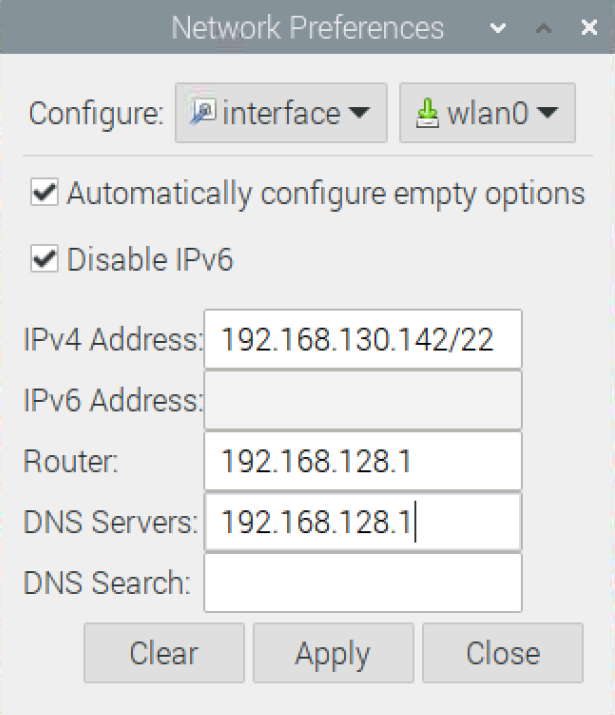
Task: Apply the network settings
Action: point(333,653)
